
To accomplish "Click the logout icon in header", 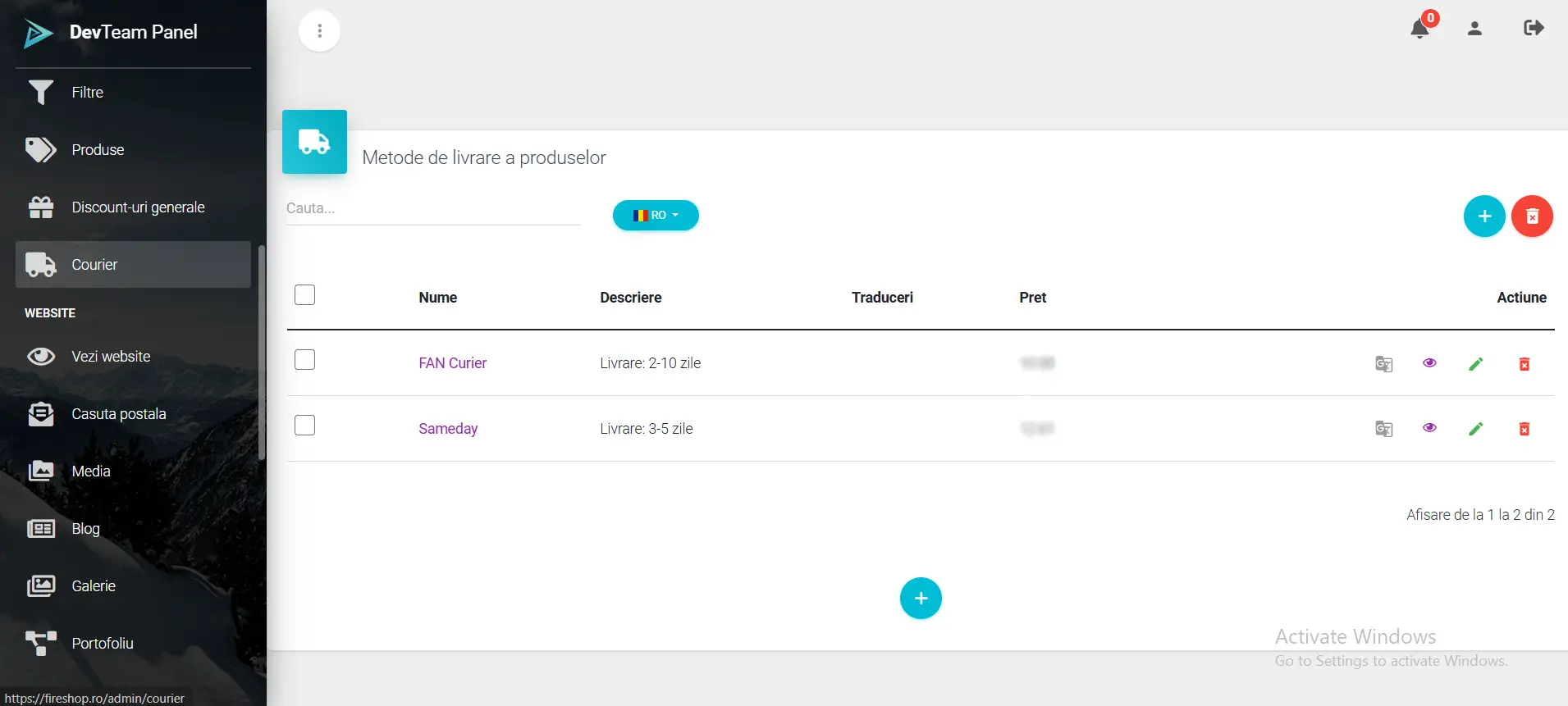I will point(1533,29).
